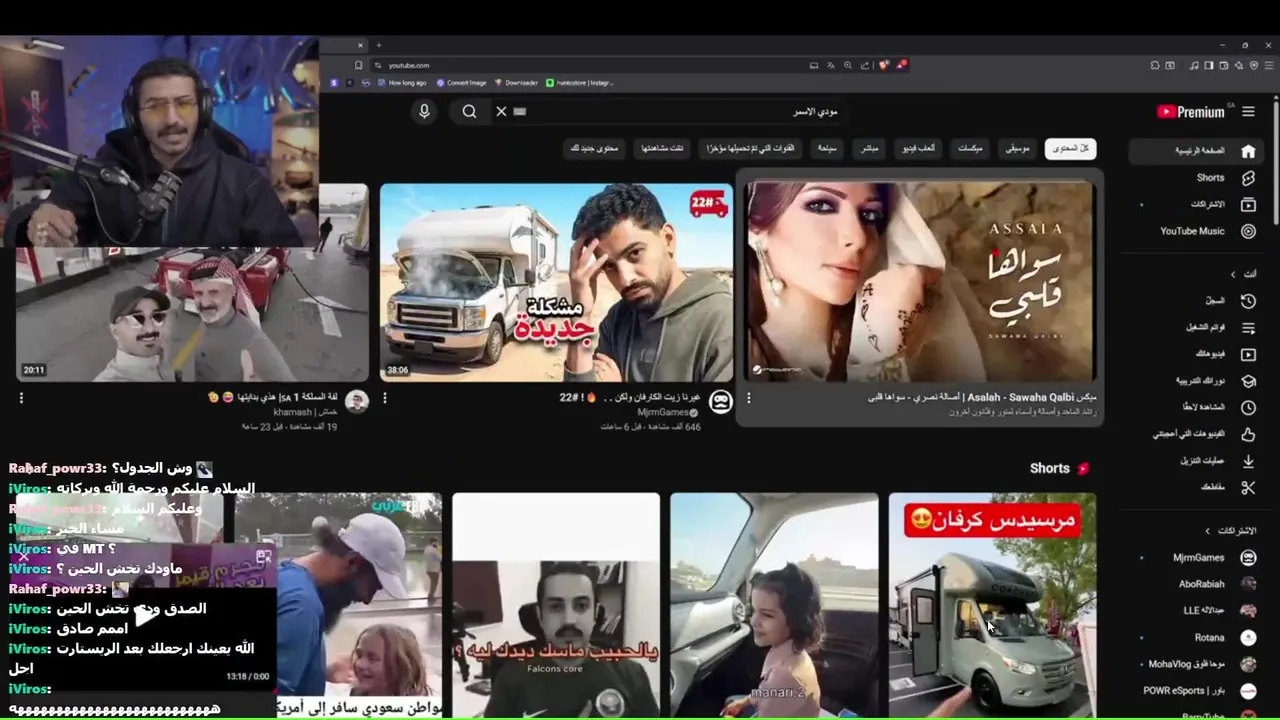The image size is (1280, 720).
Task: Click the search magnifier button
Action: click(469, 111)
